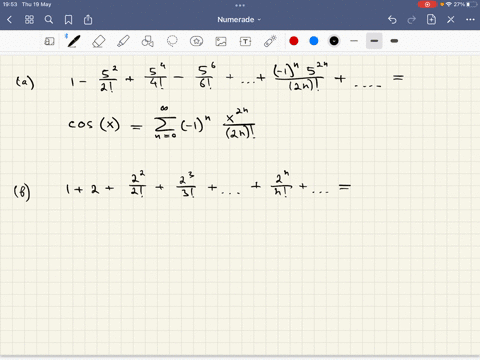The height and width of the screenshot is (360, 480).
Task: Add a new page
Action: coord(431,20)
